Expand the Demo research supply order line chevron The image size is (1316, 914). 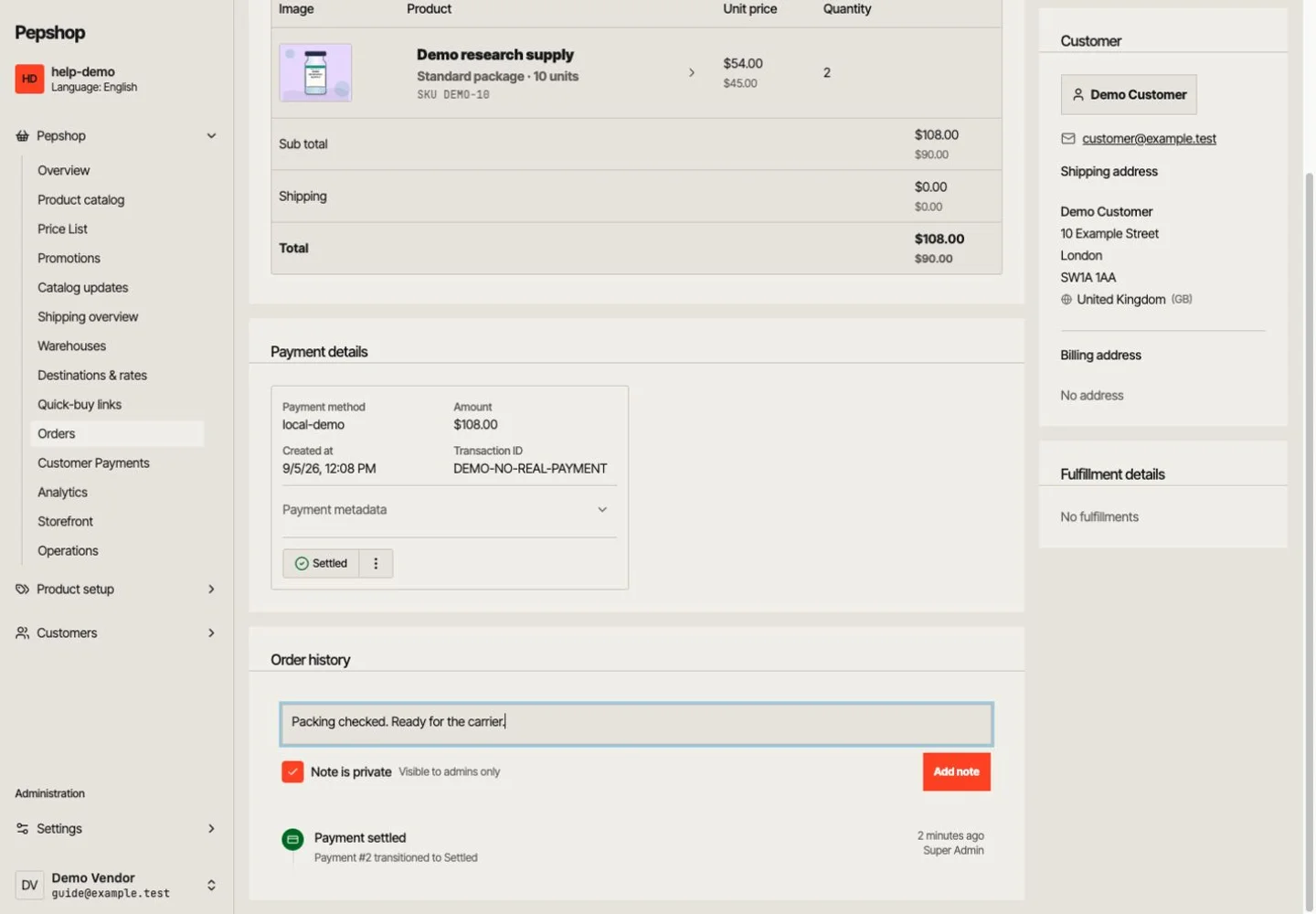(691, 72)
